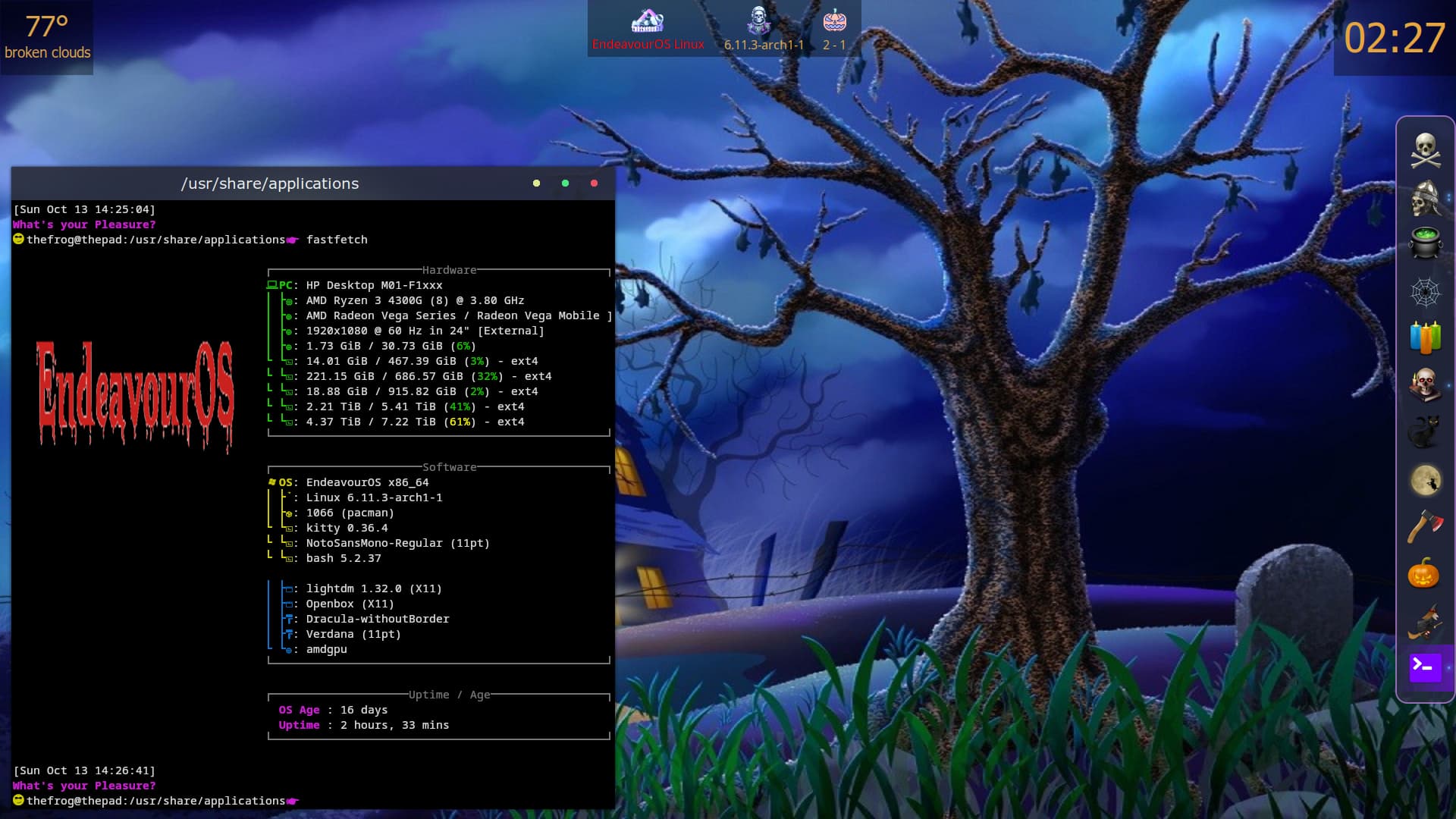Screen dimensions: 1456x819
Task: Click the '4.37 TiB / 7.22 TiB' disk line
Action: click(x=415, y=422)
